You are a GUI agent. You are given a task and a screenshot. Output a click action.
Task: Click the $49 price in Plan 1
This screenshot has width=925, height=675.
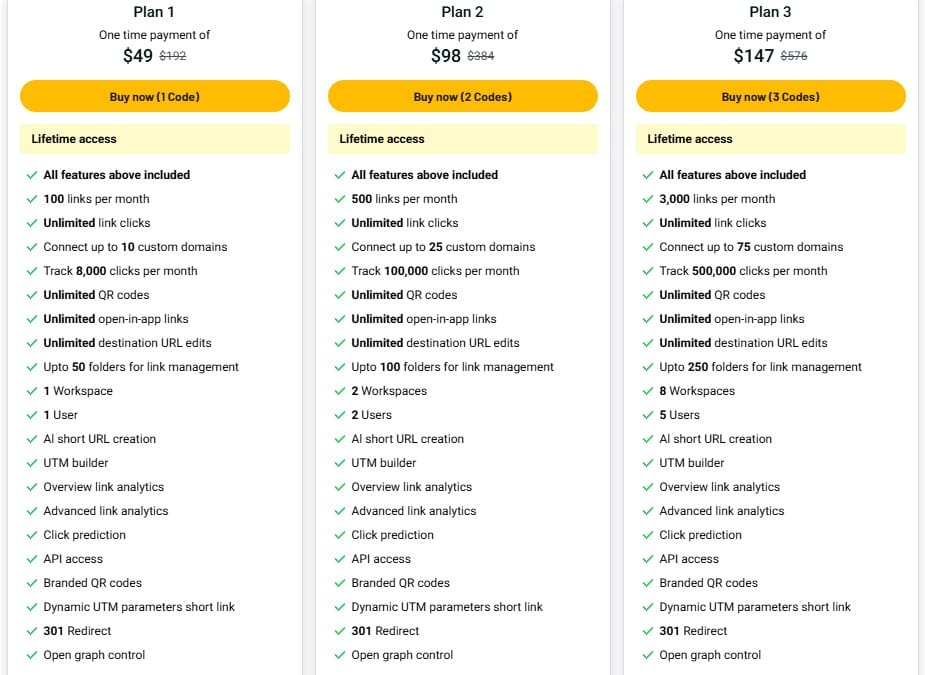click(126, 56)
